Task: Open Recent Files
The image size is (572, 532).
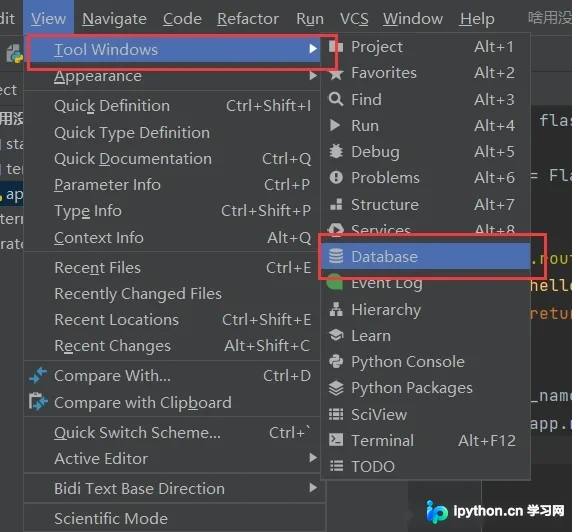Action: tap(172, 267)
